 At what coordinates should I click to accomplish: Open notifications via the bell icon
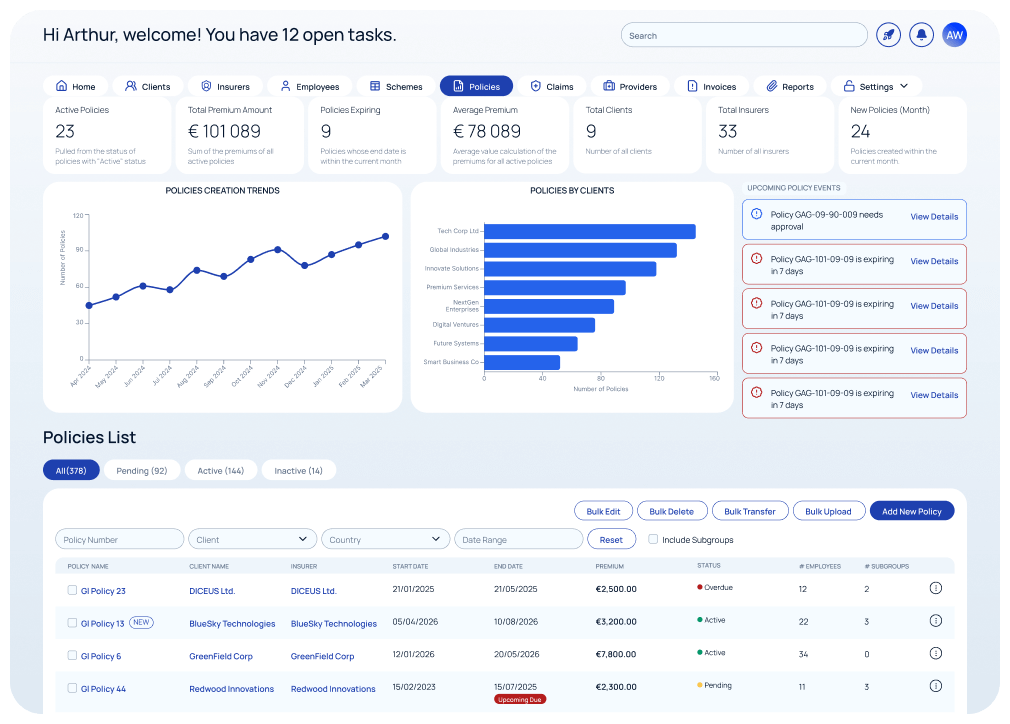[921, 34]
